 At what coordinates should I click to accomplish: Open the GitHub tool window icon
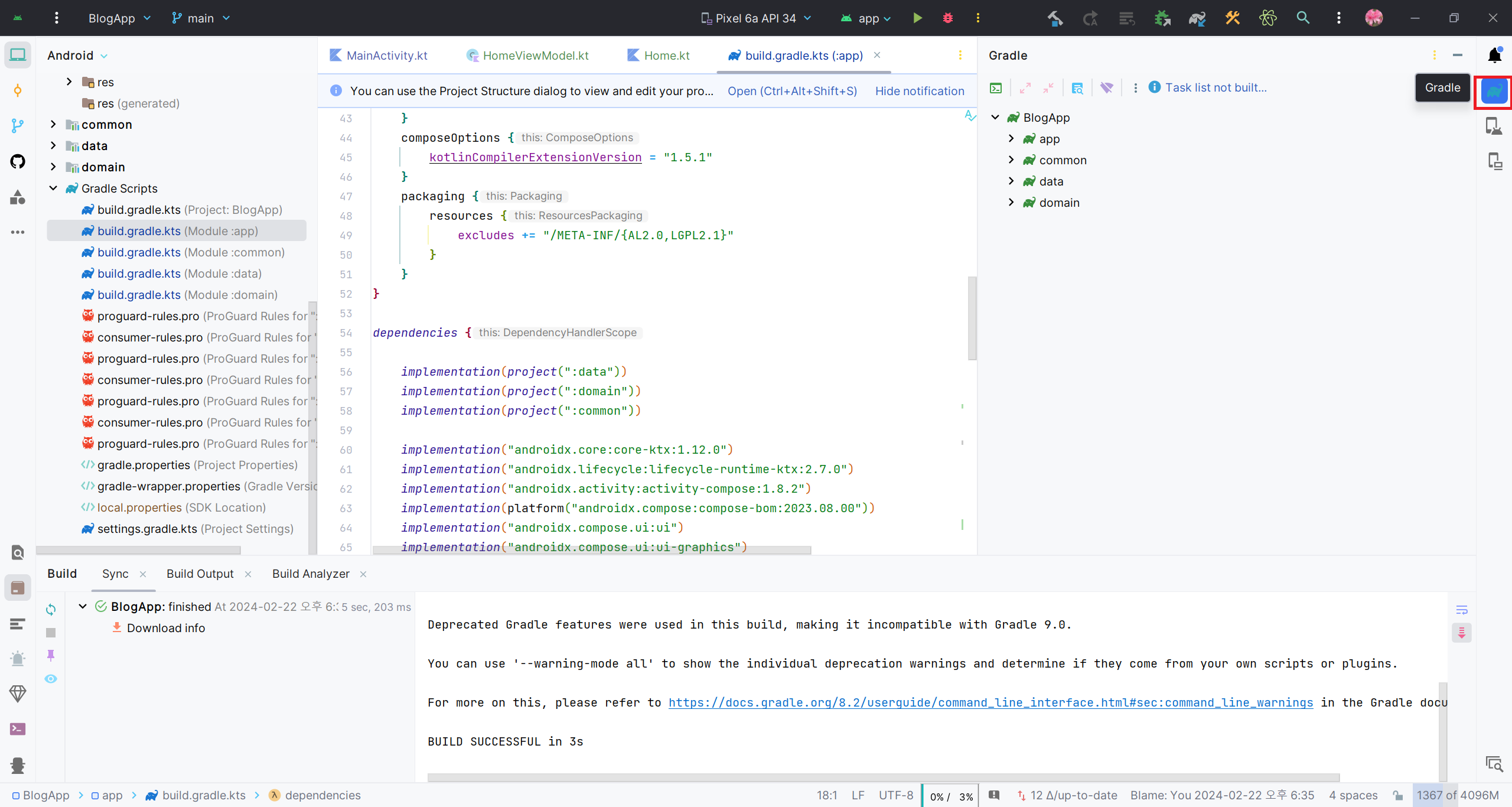(18, 161)
